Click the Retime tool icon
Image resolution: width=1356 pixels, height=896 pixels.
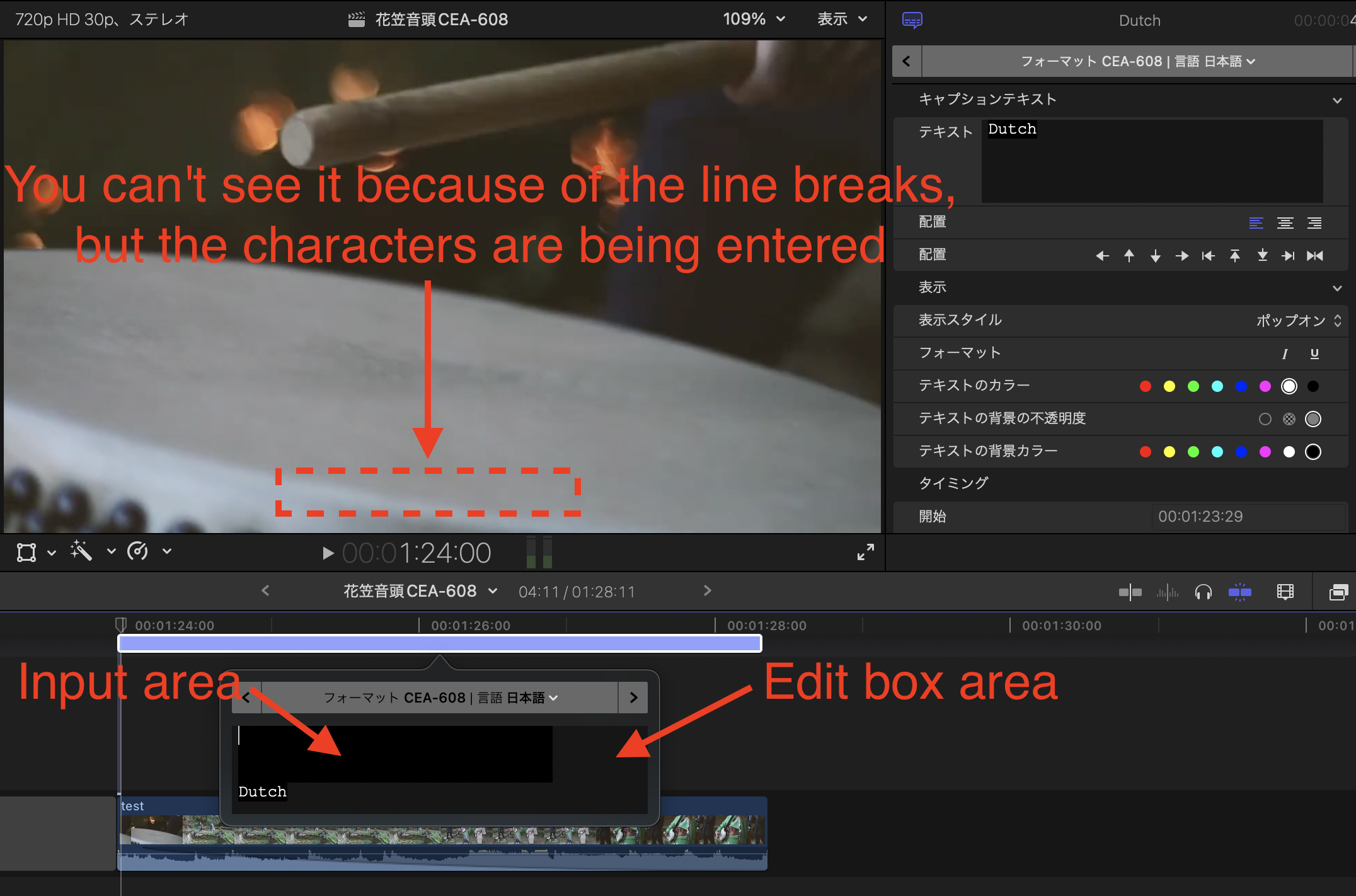(x=139, y=551)
